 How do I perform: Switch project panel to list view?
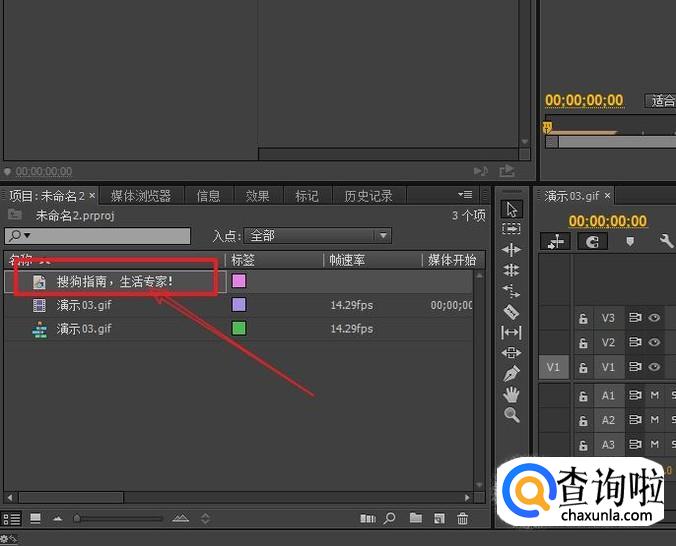click(12, 519)
